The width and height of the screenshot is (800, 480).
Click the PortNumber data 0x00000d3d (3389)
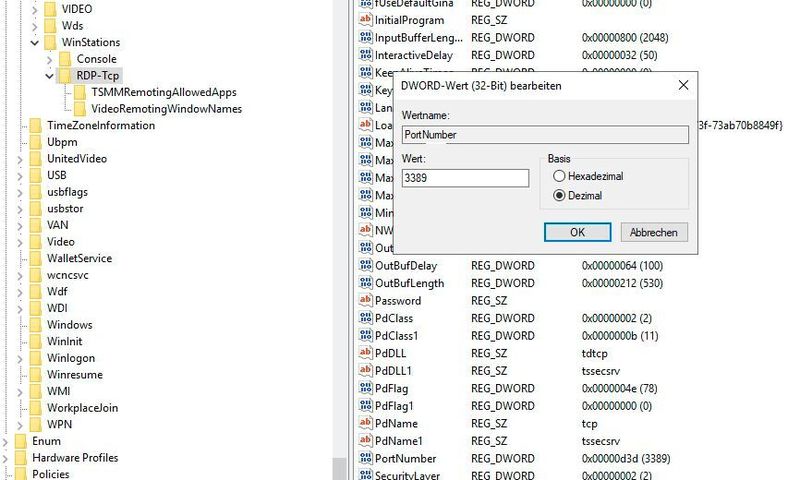coord(626,458)
